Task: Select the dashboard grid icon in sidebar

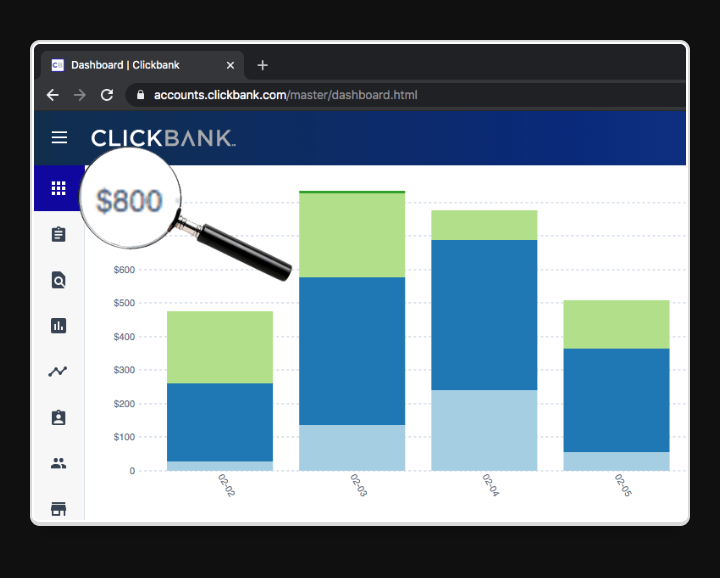Action: (59, 188)
